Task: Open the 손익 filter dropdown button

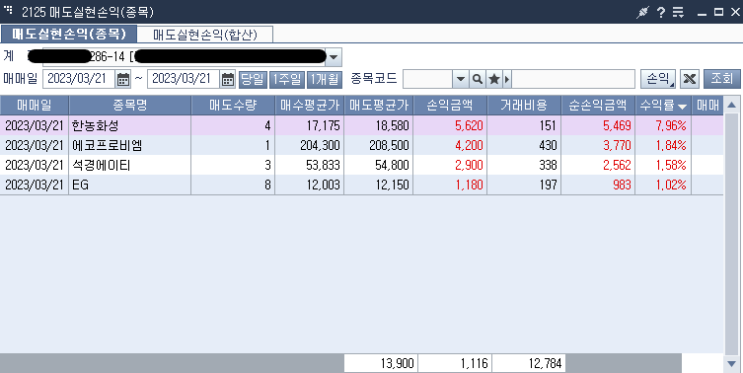Action: [x=659, y=79]
